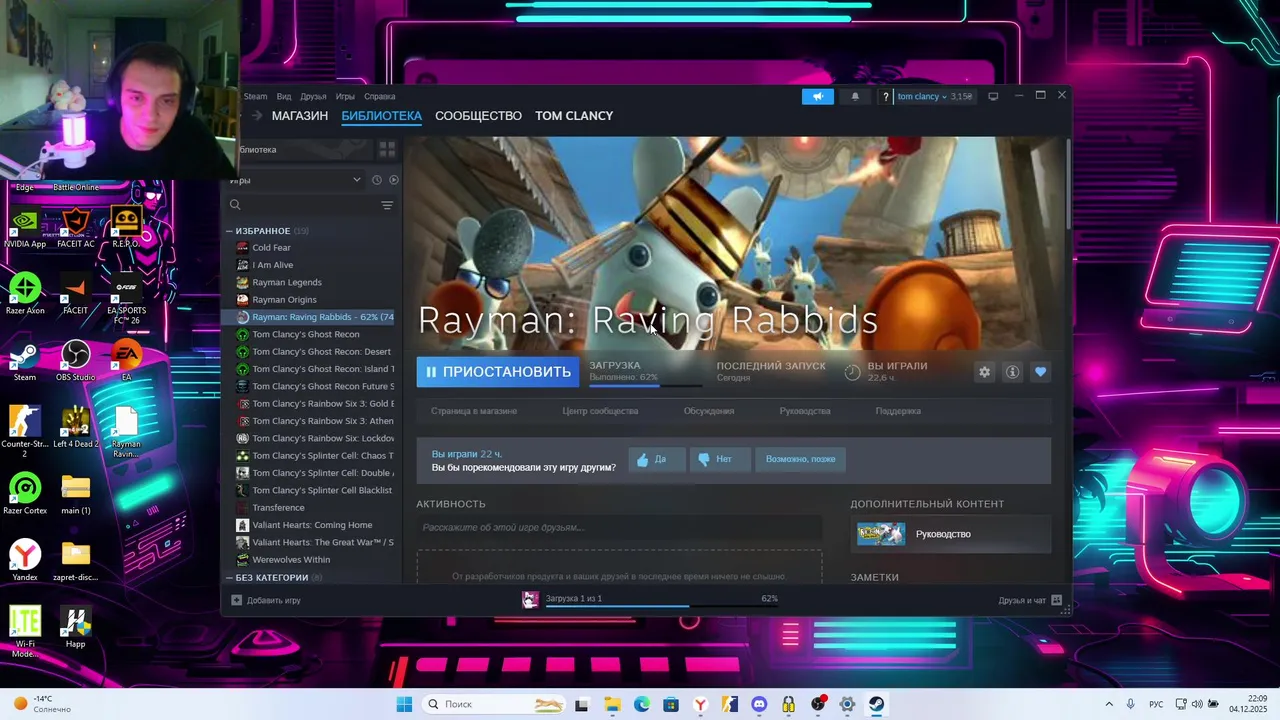
Task: Select Rayman Legends in library list
Action: (x=287, y=282)
